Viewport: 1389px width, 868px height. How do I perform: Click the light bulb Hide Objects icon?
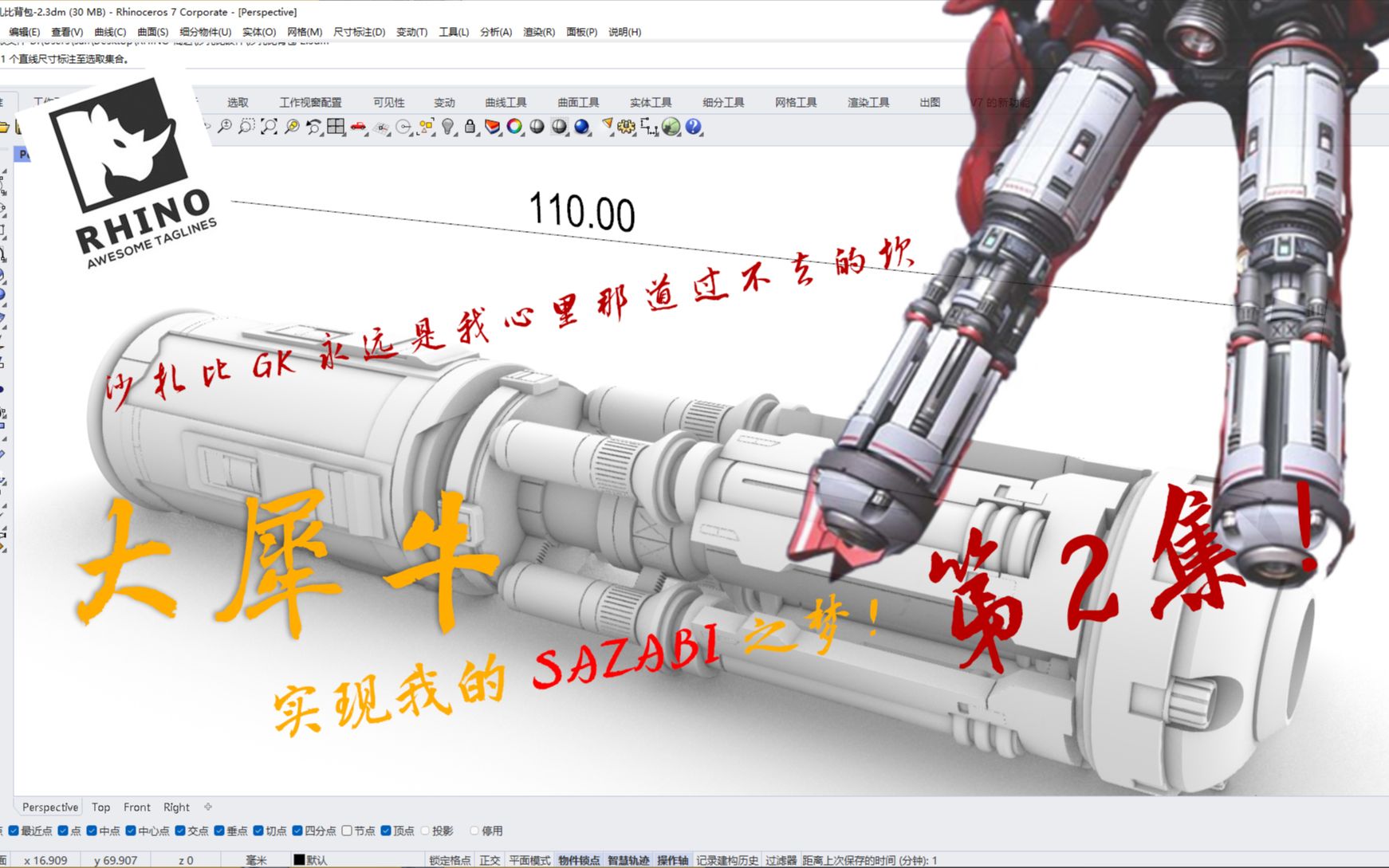447,126
